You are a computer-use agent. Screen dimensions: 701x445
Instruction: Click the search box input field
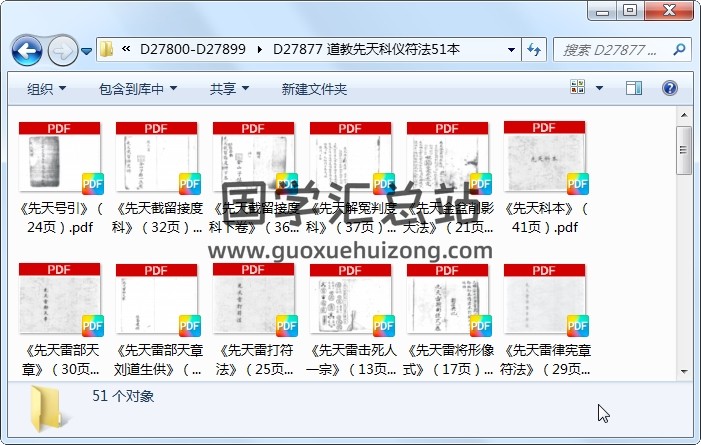(x=610, y=49)
